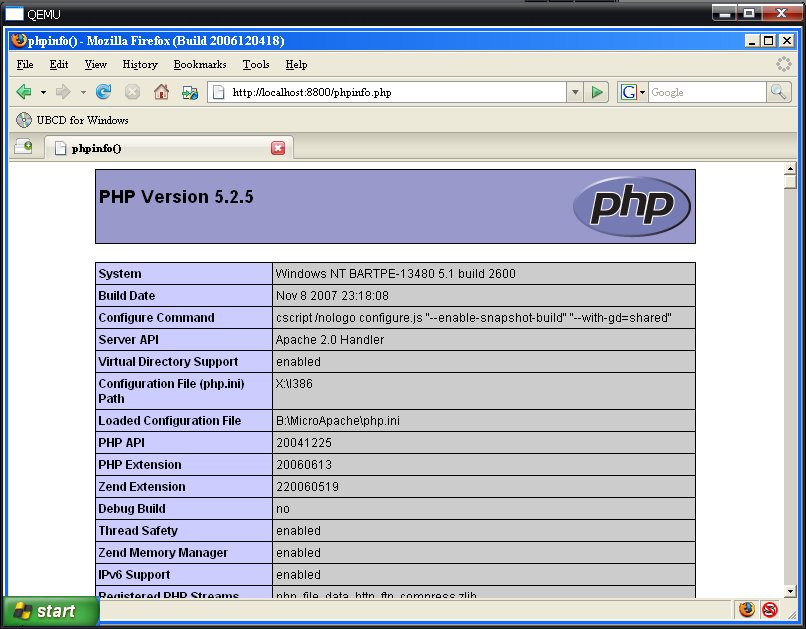
Task: Open the Bookmarks menu
Action: [x=200, y=64]
